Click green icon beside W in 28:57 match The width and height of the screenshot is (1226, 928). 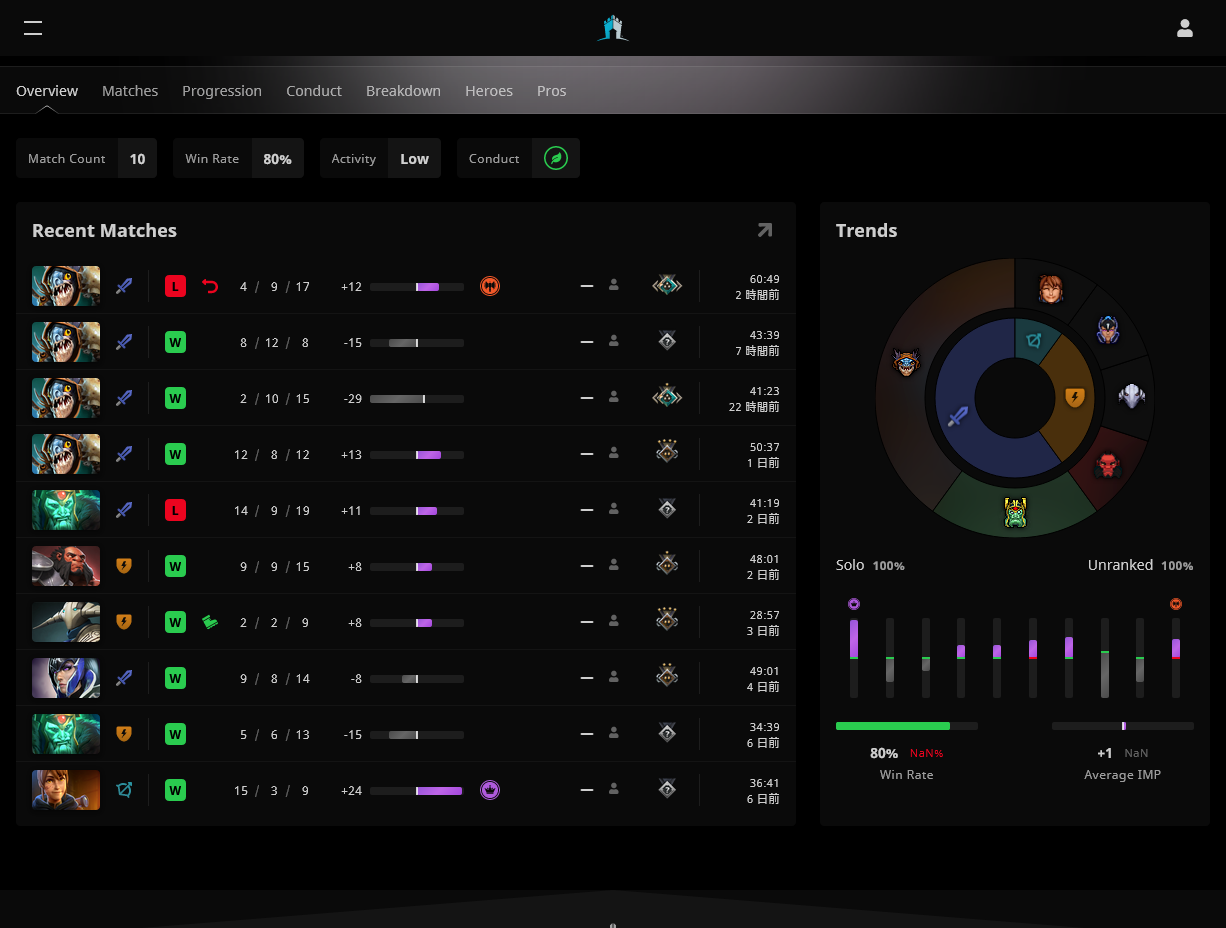pos(210,622)
